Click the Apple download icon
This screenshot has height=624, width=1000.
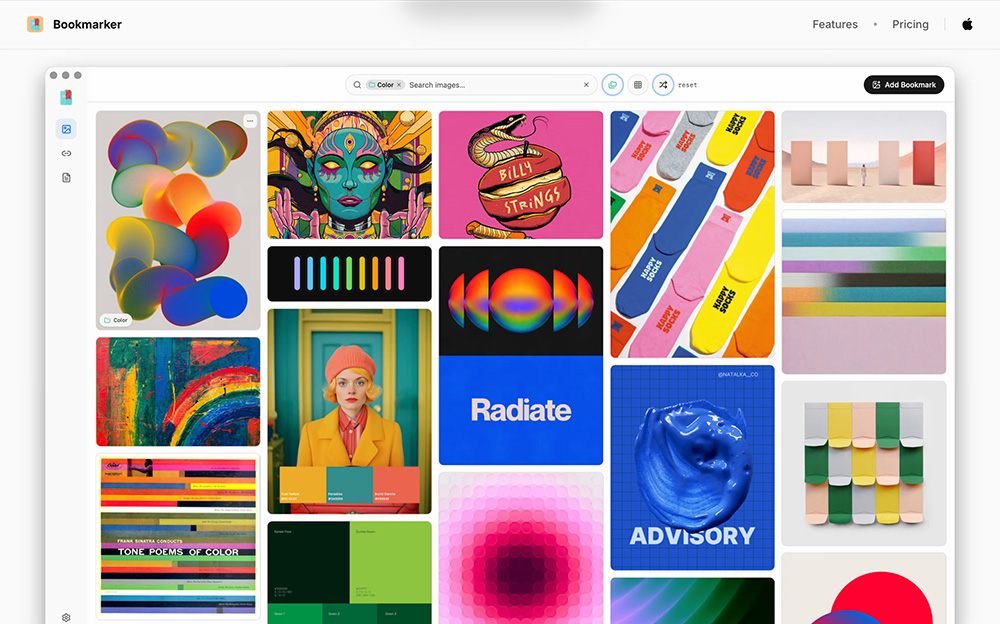point(967,24)
